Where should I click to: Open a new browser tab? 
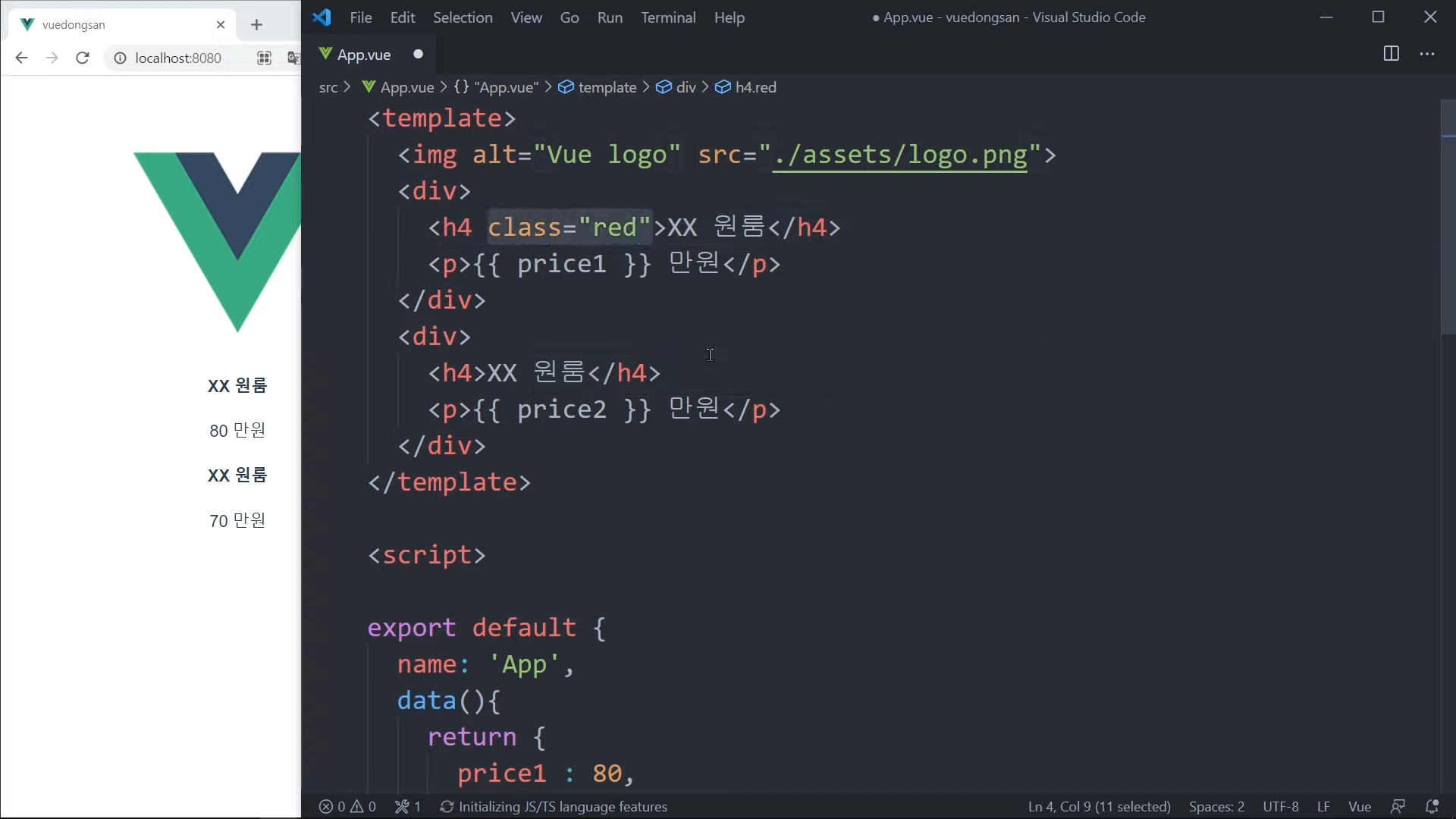256,25
